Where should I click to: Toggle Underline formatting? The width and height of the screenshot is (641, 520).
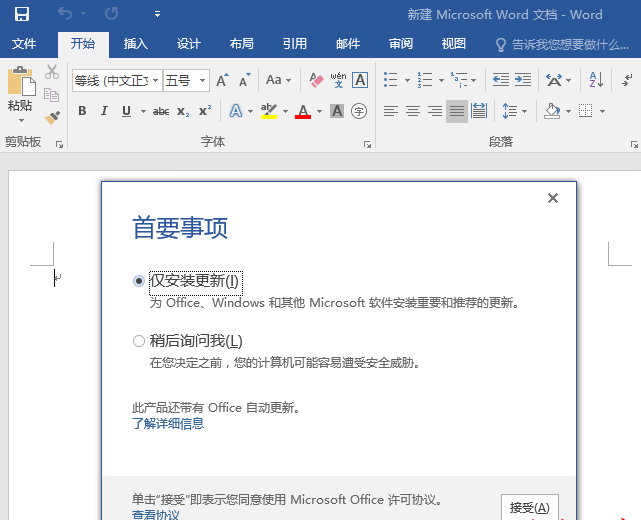coord(126,111)
